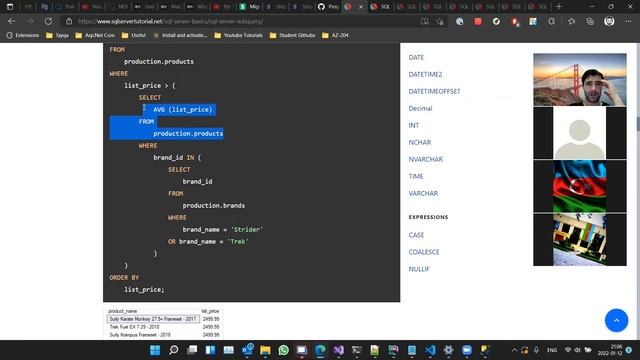Open the DATETIMEOFFSET sidebar link
Screen dimensions: 640x360
point(434,91)
